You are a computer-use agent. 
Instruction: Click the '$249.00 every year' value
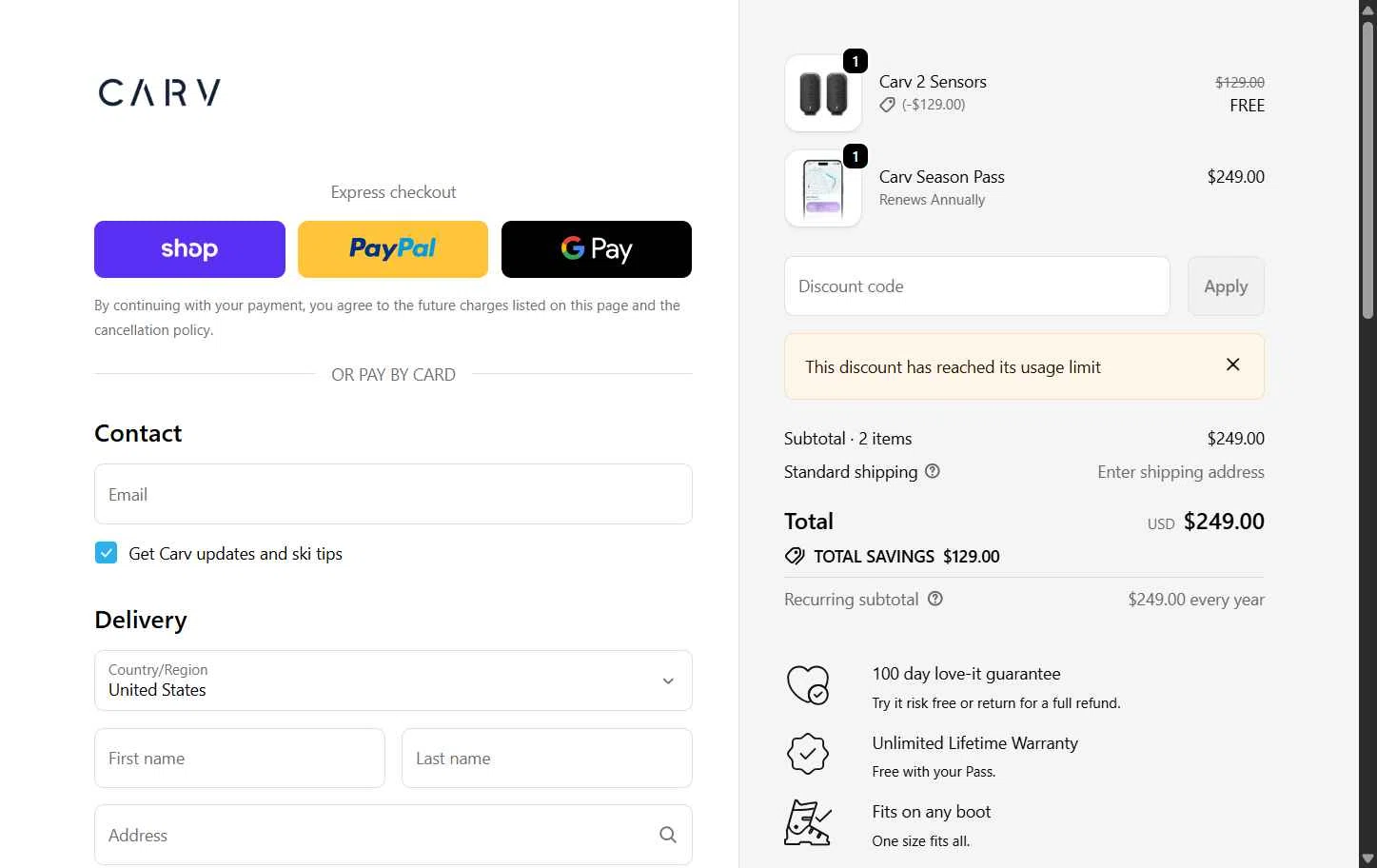click(x=1196, y=600)
